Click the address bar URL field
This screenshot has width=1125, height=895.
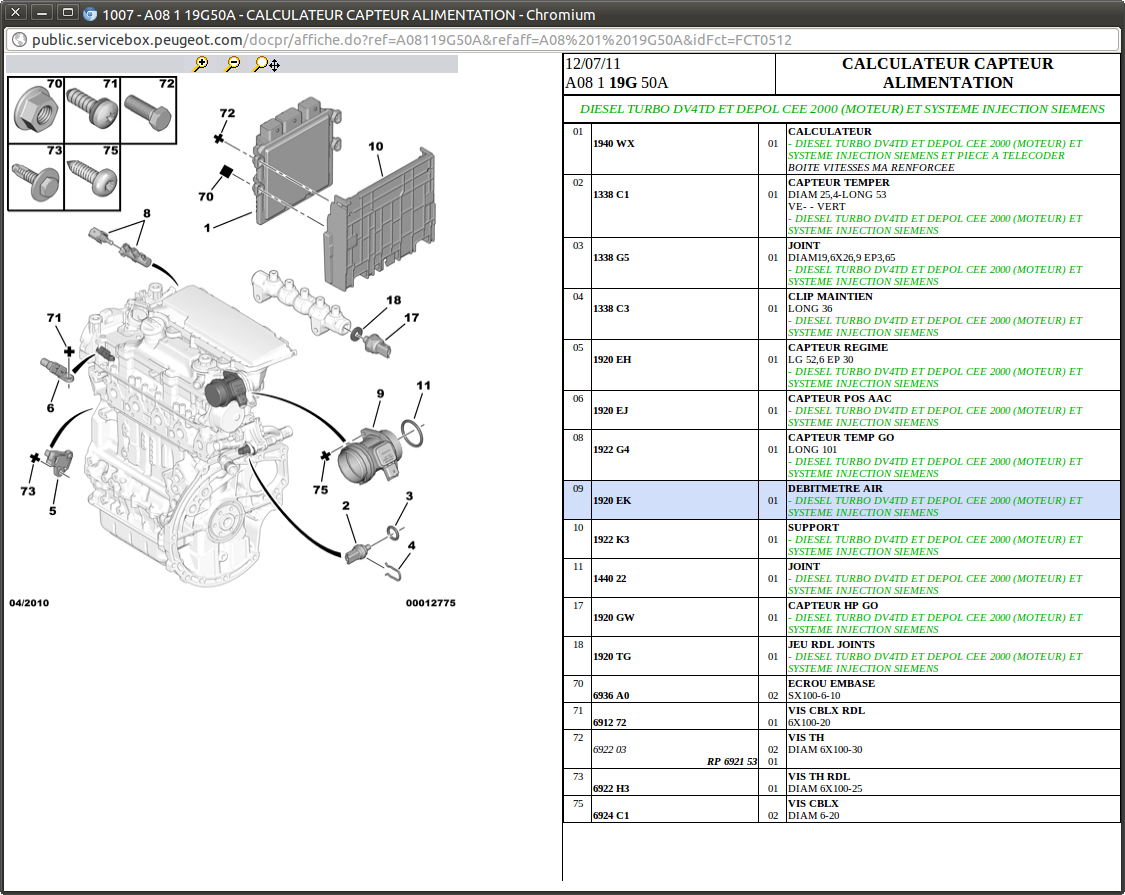click(x=560, y=40)
